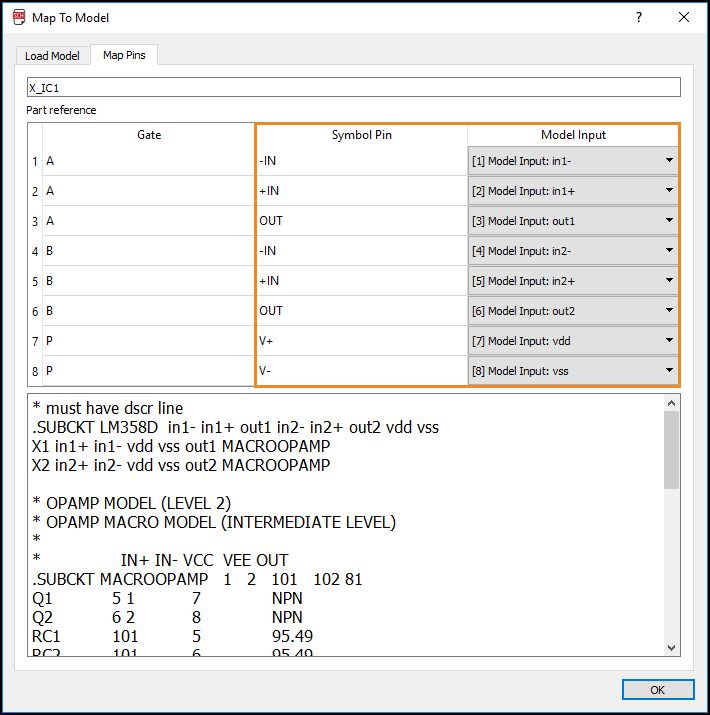Click scrollbar down arrow in netlist text
710x715 pixels.
pyautogui.click(x=672, y=648)
